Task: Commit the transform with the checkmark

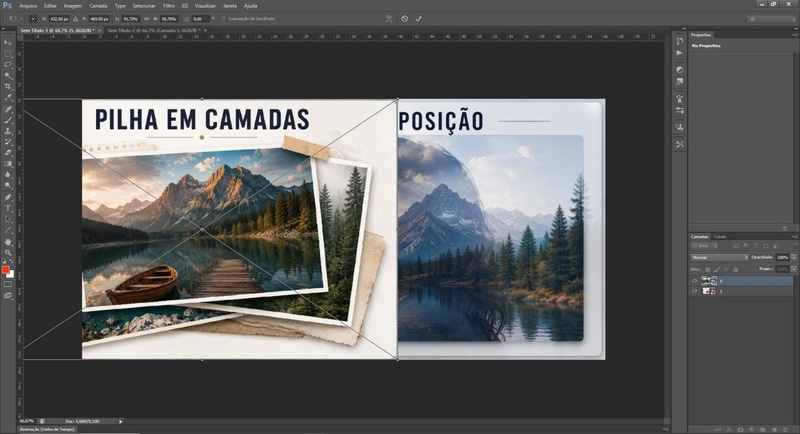Action: (x=418, y=19)
